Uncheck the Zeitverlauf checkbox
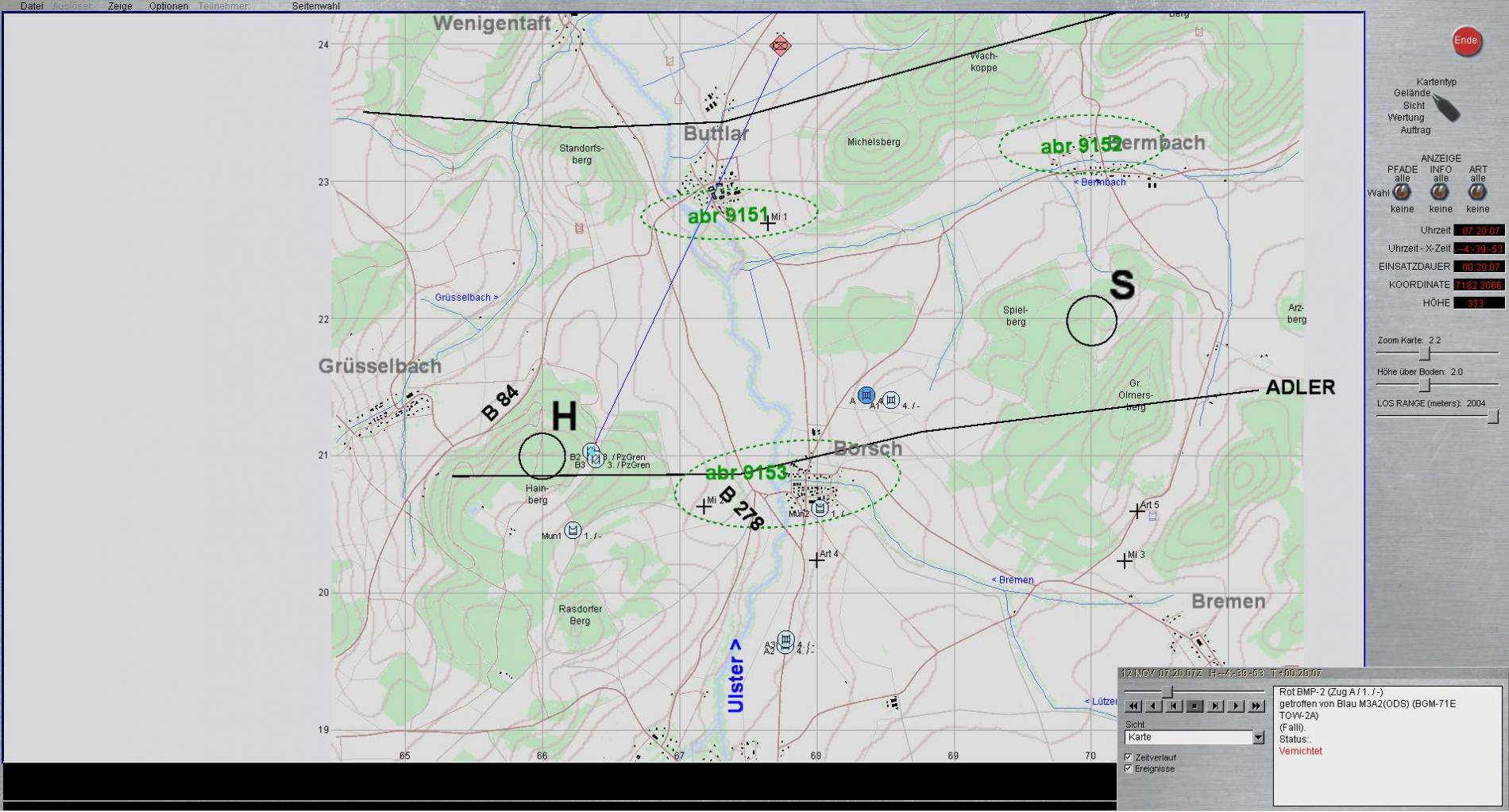Screen dimensions: 1509x812 1129,757
